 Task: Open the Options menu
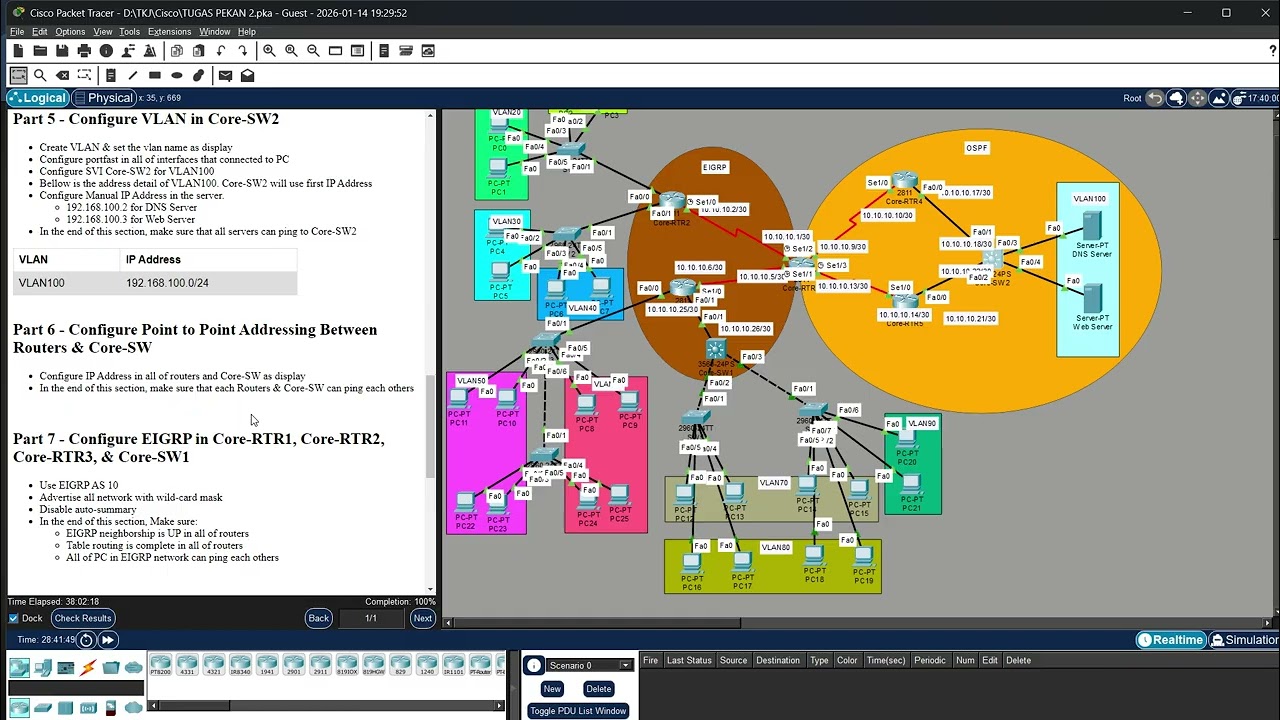pyautogui.click(x=70, y=32)
